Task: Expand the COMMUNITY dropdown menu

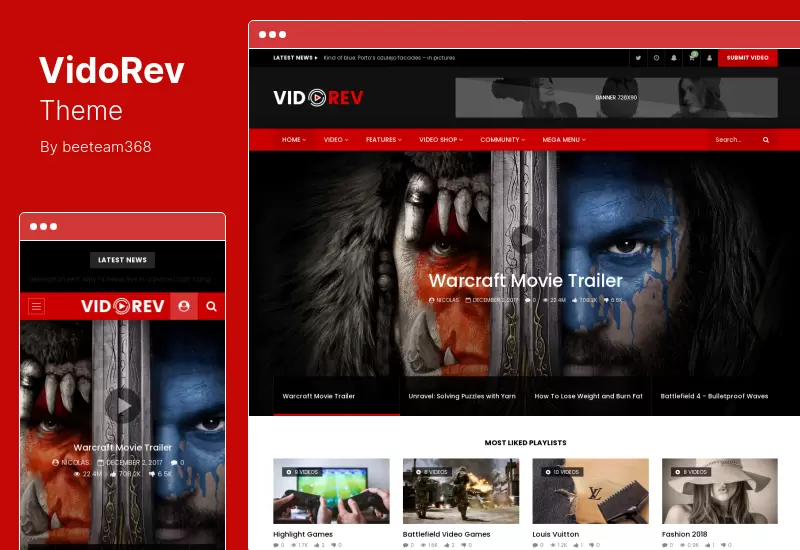Action: coord(503,140)
